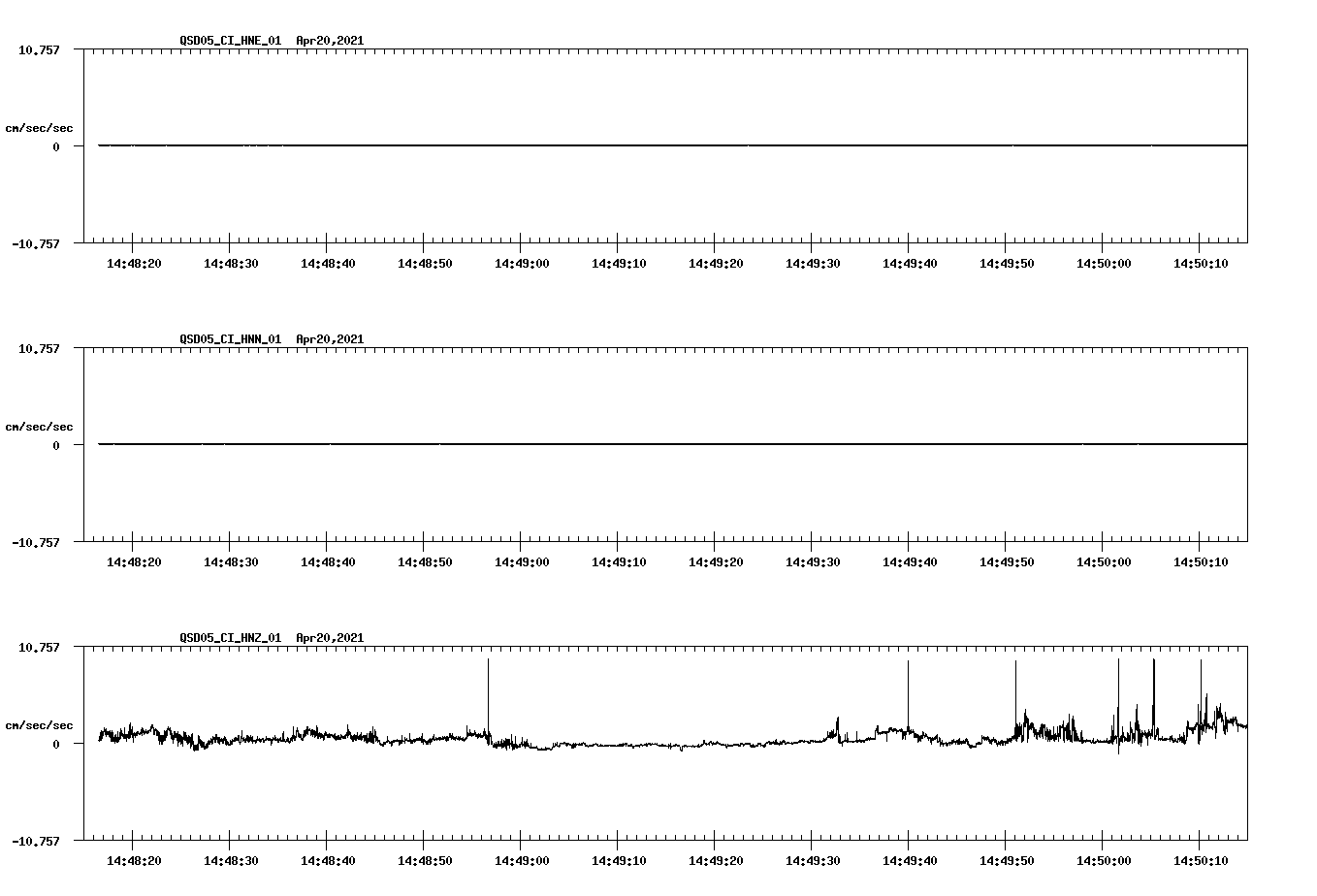Select the 14:49:00 time label under HNN plot
The height and width of the screenshot is (896, 1317).
pos(520,559)
